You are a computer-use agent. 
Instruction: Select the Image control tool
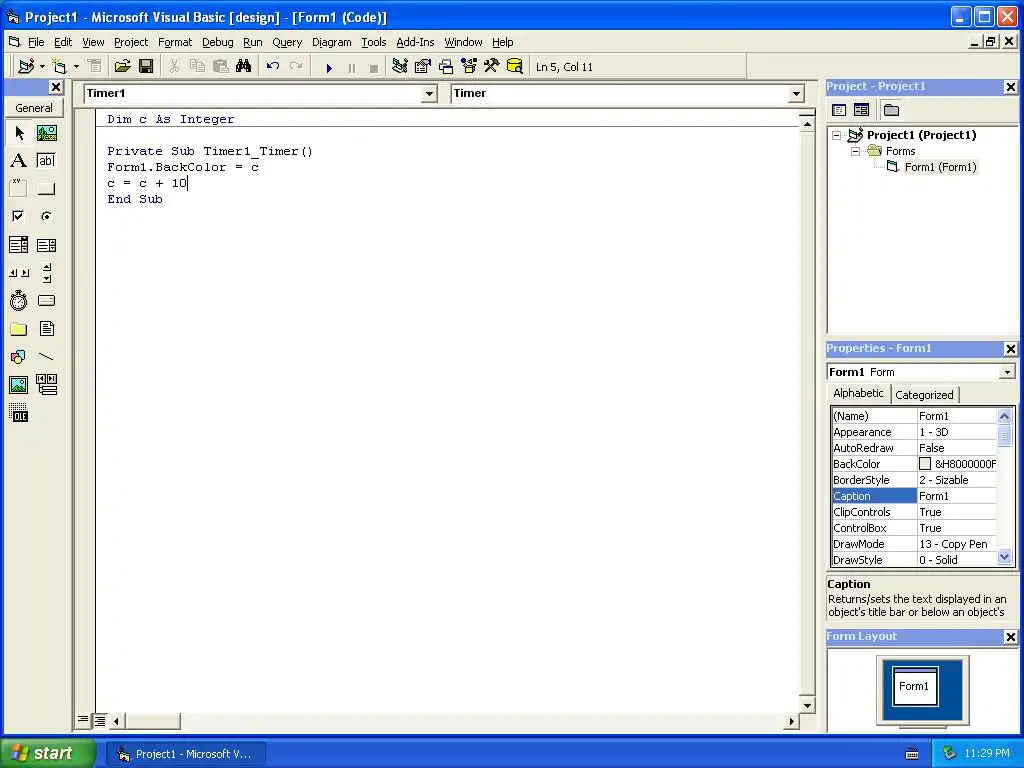pyautogui.click(x=19, y=385)
